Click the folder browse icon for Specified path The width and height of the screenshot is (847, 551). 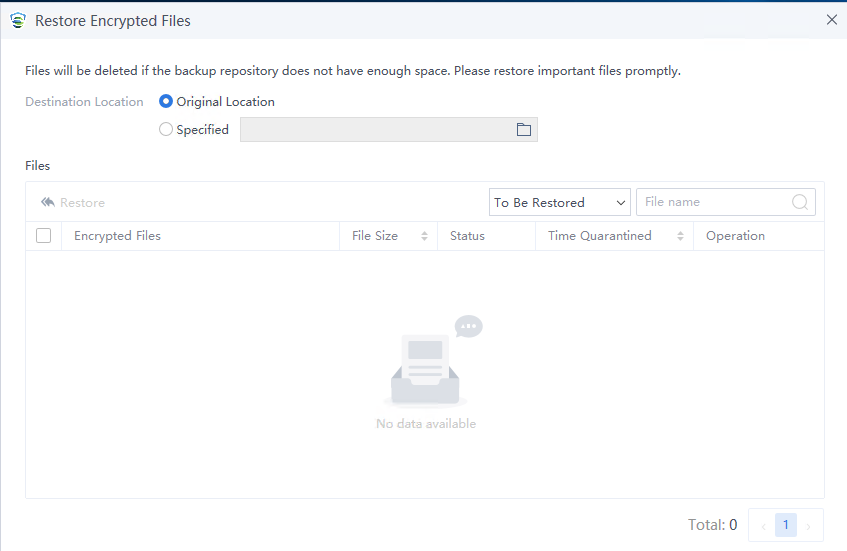[523, 130]
